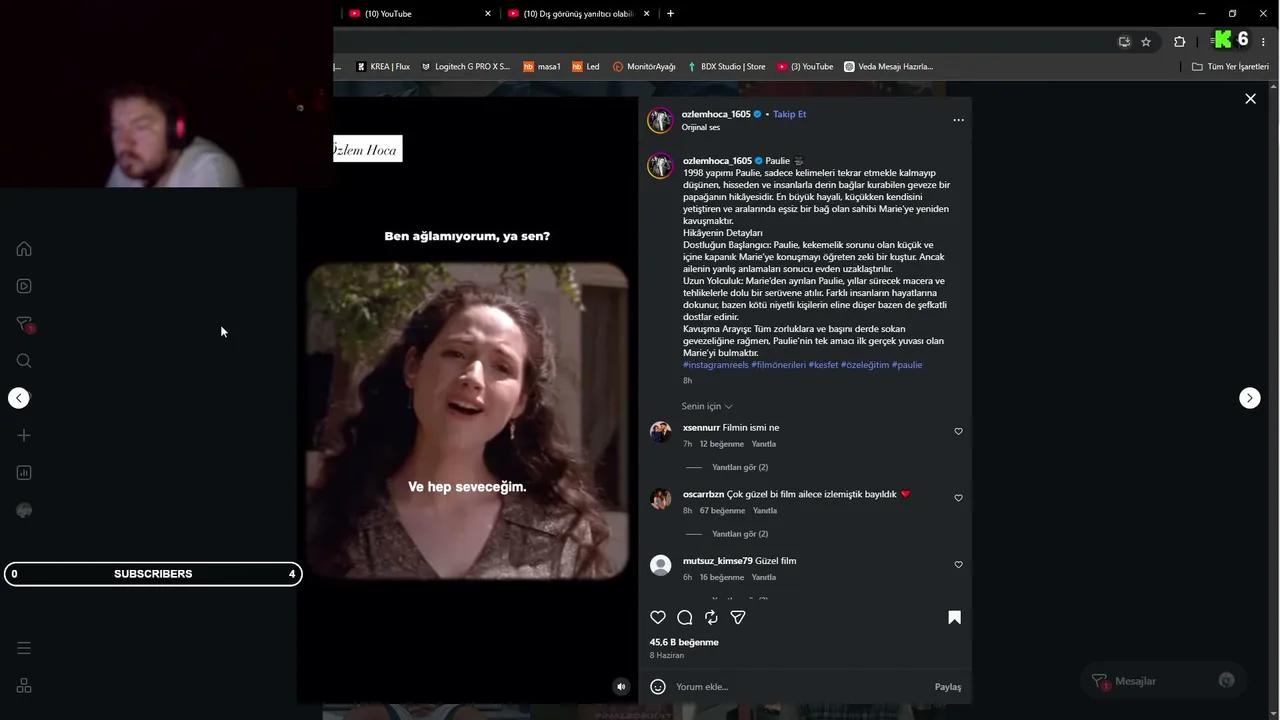Click the comment bubble icon under the post

click(685, 618)
